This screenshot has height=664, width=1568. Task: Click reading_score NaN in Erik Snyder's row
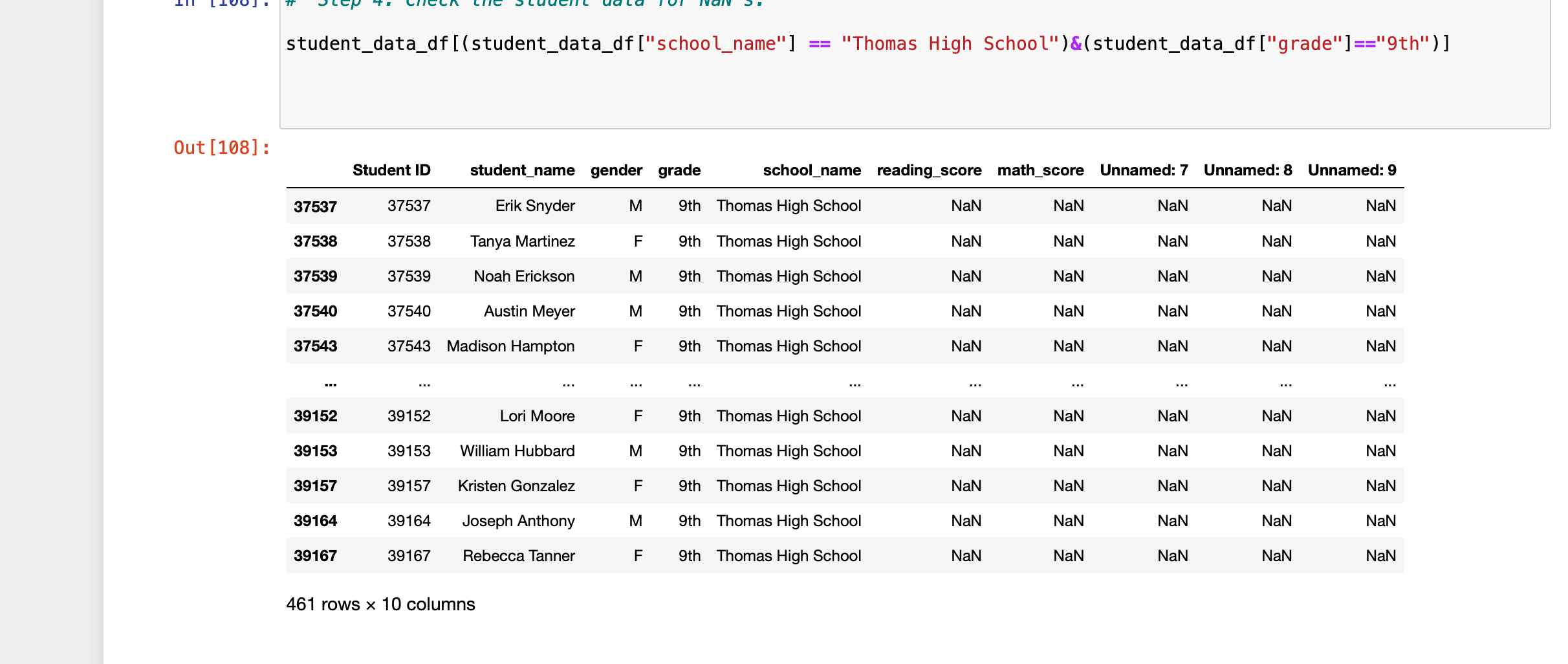pos(966,206)
